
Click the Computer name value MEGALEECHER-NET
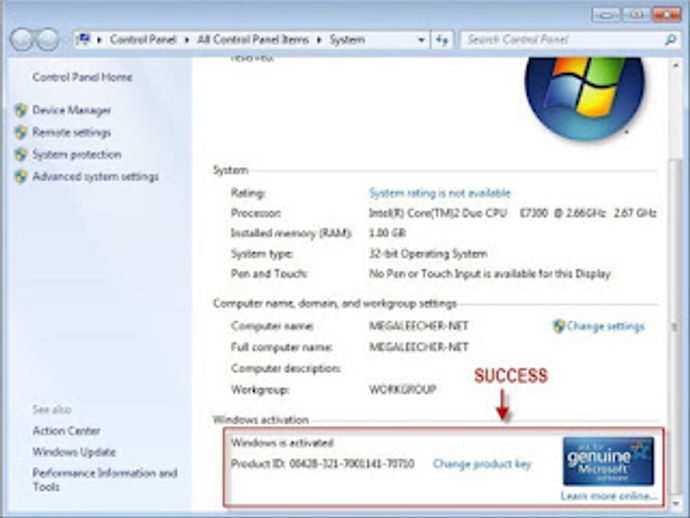click(x=418, y=326)
